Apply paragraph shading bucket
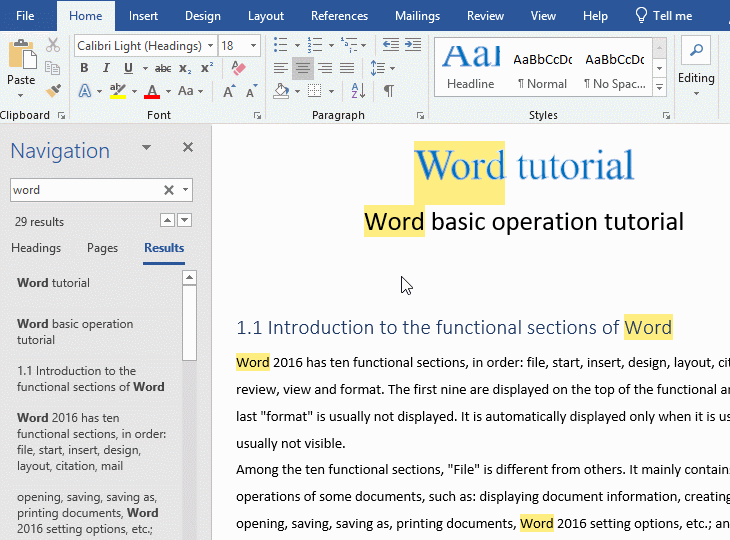This screenshot has width=730, height=540. click(x=281, y=91)
